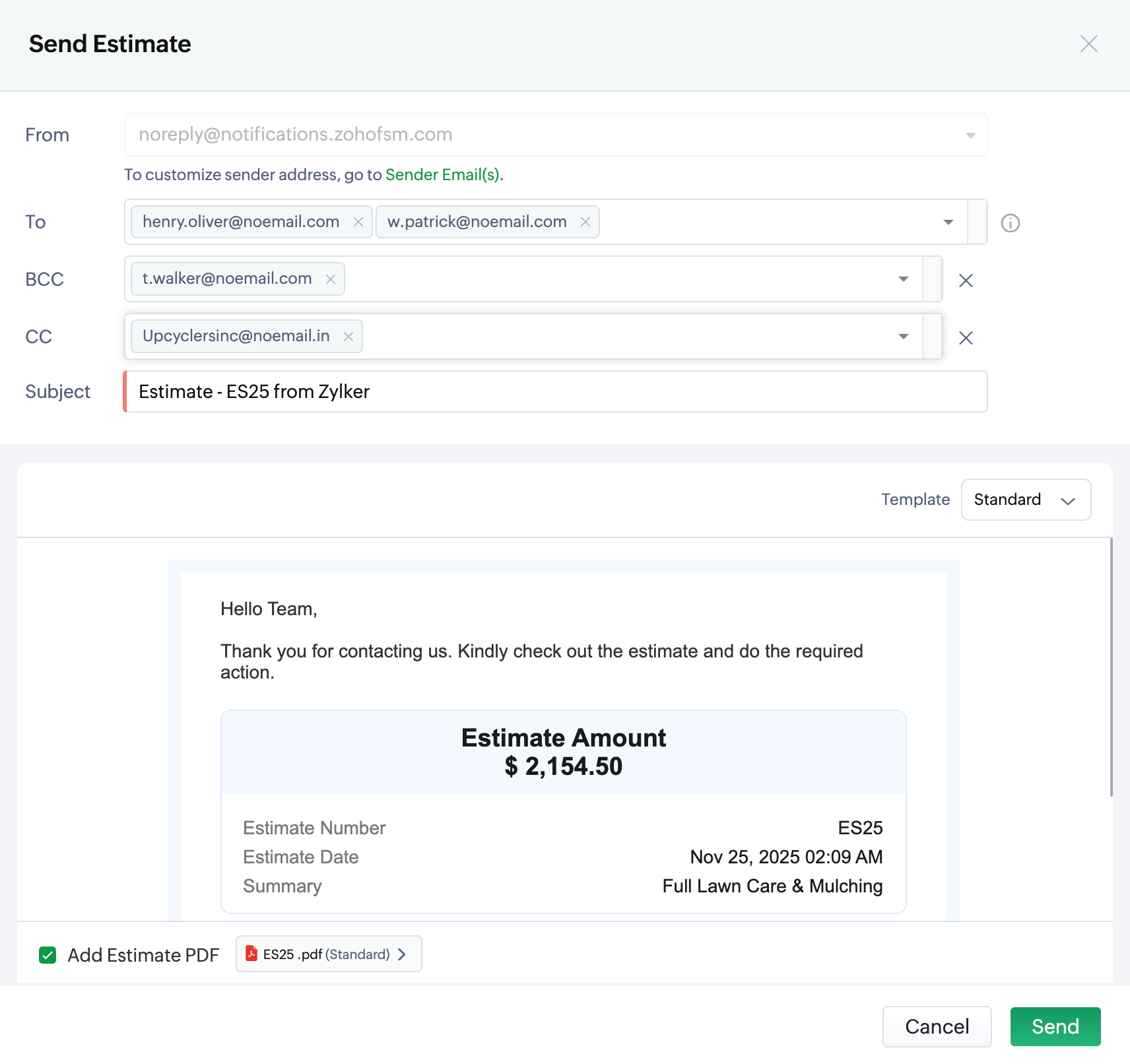This screenshot has width=1130, height=1064.
Task: Open the To recipients dropdown arrow
Action: pos(948,222)
